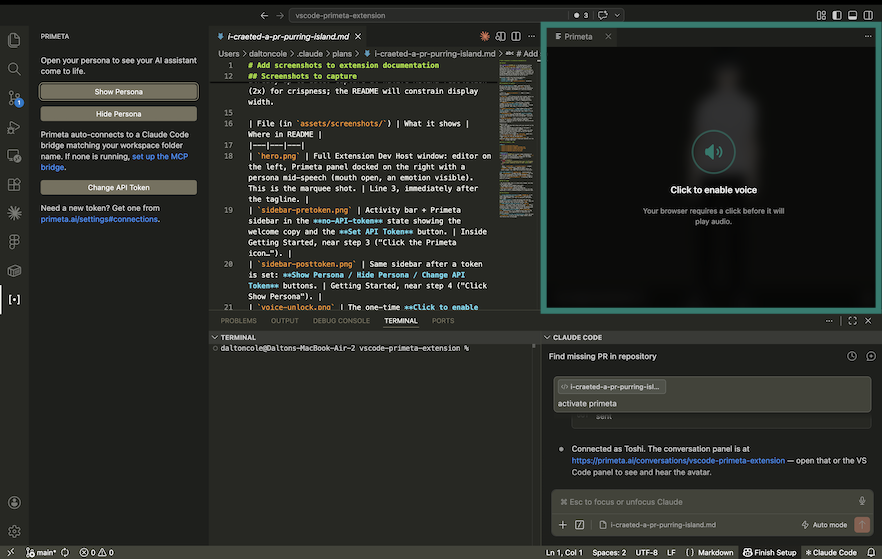
Task: Synchronize changes icon in the status bar
Action: click(x=65, y=552)
